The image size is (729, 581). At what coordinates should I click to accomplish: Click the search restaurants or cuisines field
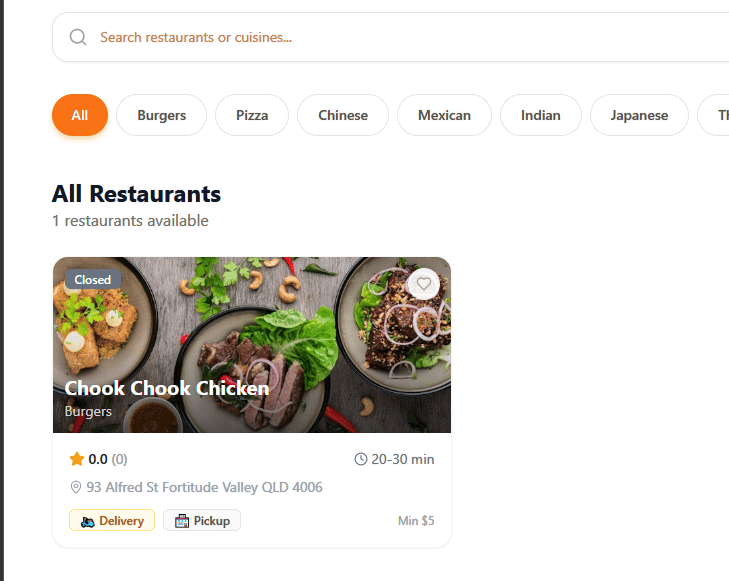tap(391, 37)
